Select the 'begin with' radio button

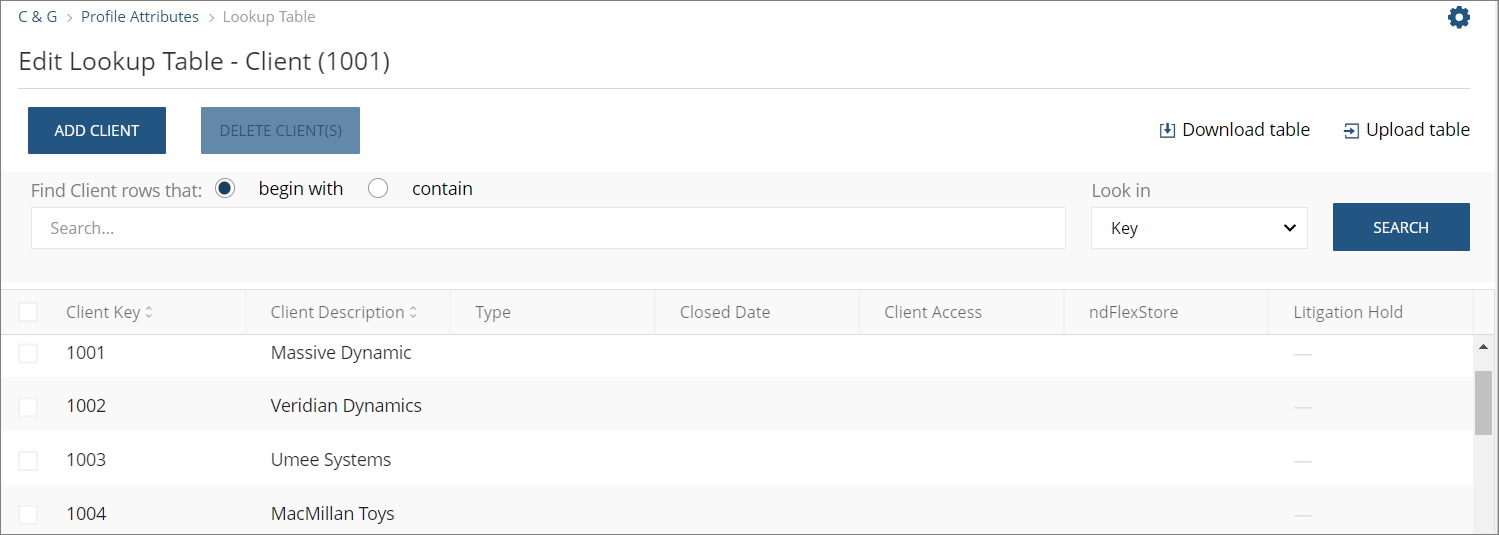[x=225, y=189]
